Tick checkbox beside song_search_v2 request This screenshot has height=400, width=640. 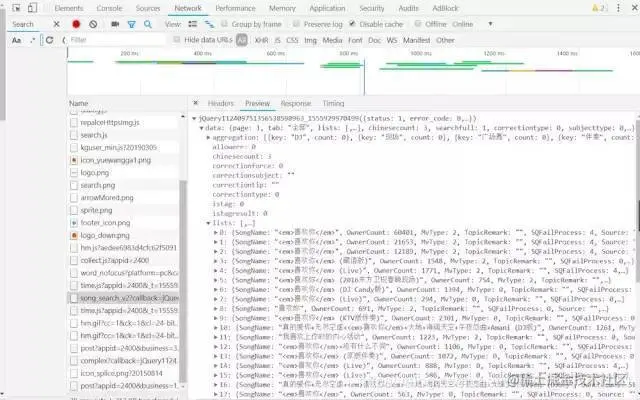click(73, 298)
